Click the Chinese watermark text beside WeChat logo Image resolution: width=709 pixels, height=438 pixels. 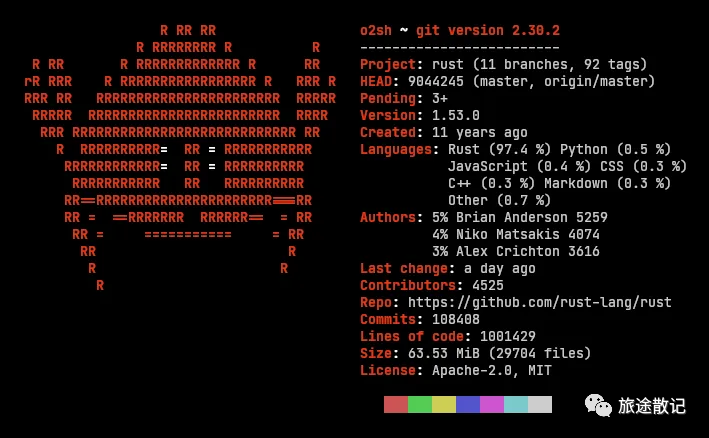652,406
